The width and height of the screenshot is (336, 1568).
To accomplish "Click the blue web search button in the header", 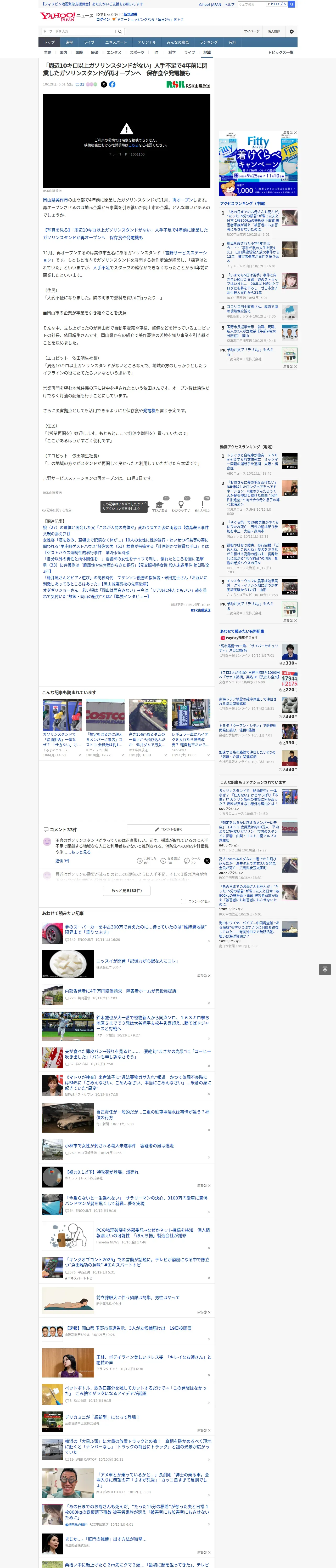I will coord(292,4).
